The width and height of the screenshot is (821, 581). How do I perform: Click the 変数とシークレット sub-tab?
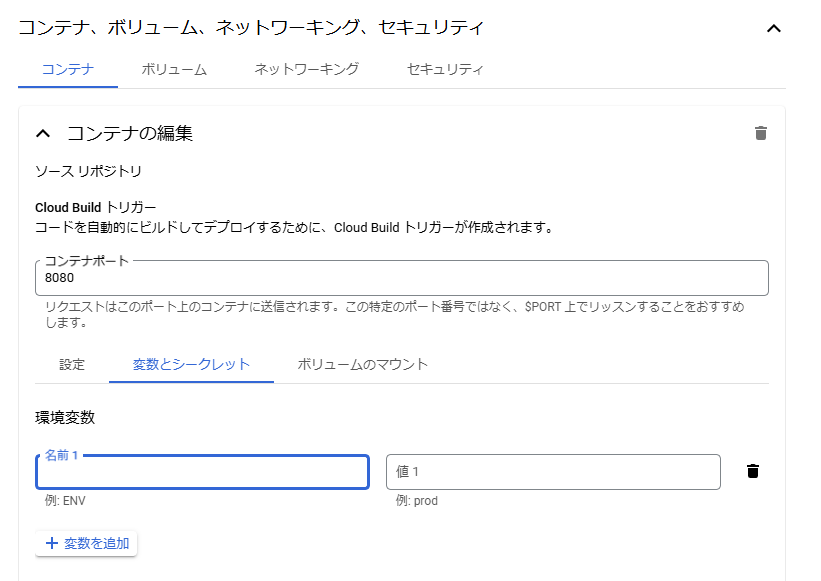coord(190,365)
